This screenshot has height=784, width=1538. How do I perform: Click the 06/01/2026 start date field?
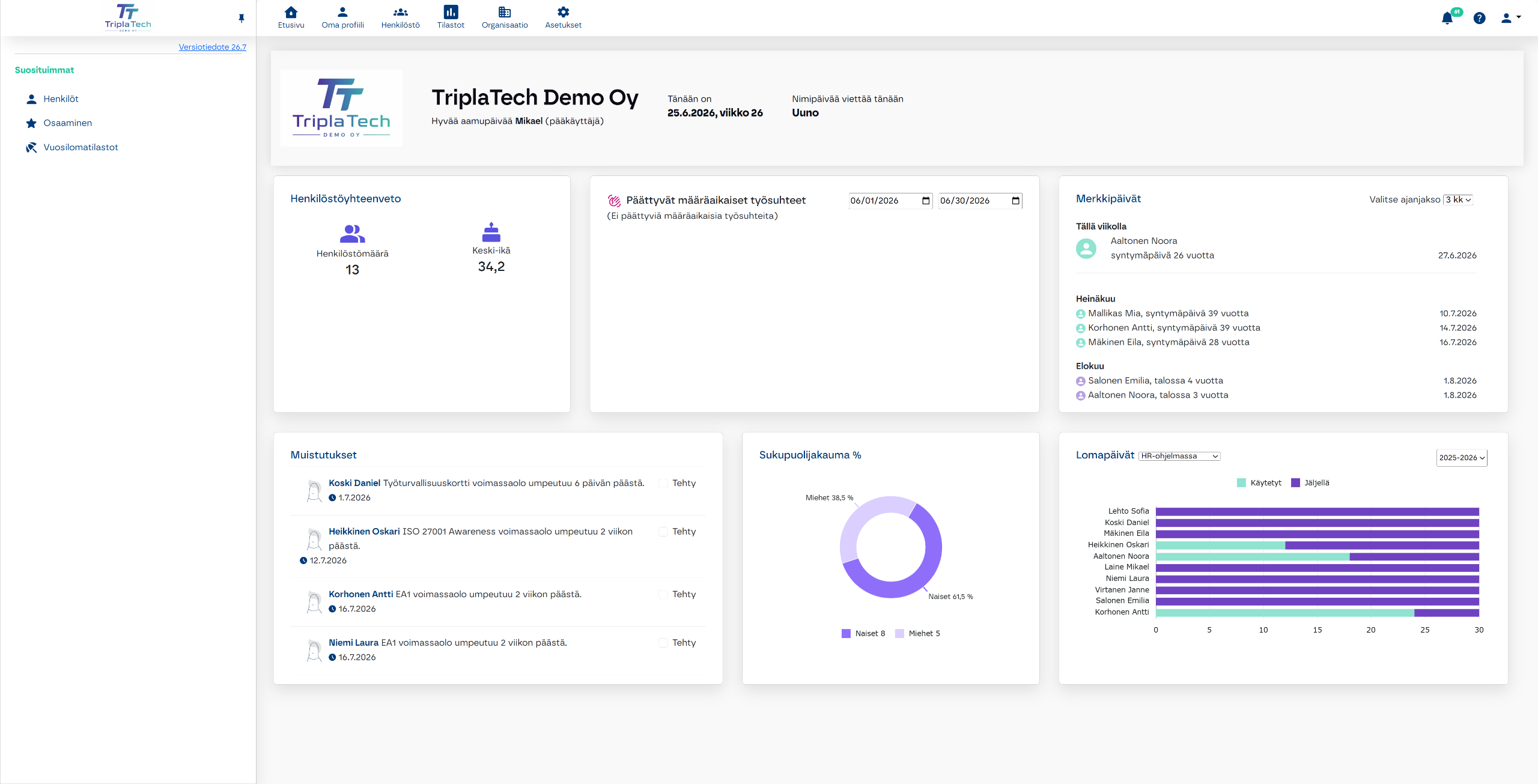[890, 201]
